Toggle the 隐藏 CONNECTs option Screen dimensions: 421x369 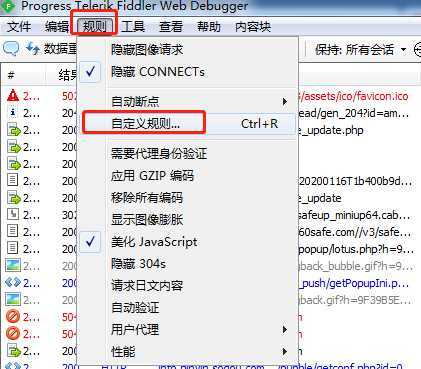click(x=187, y=72)
